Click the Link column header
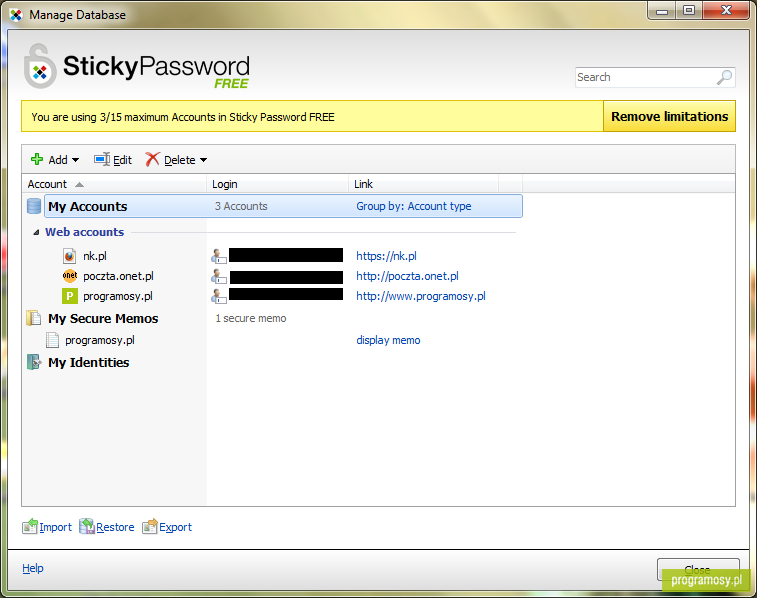 coord(423,184)
